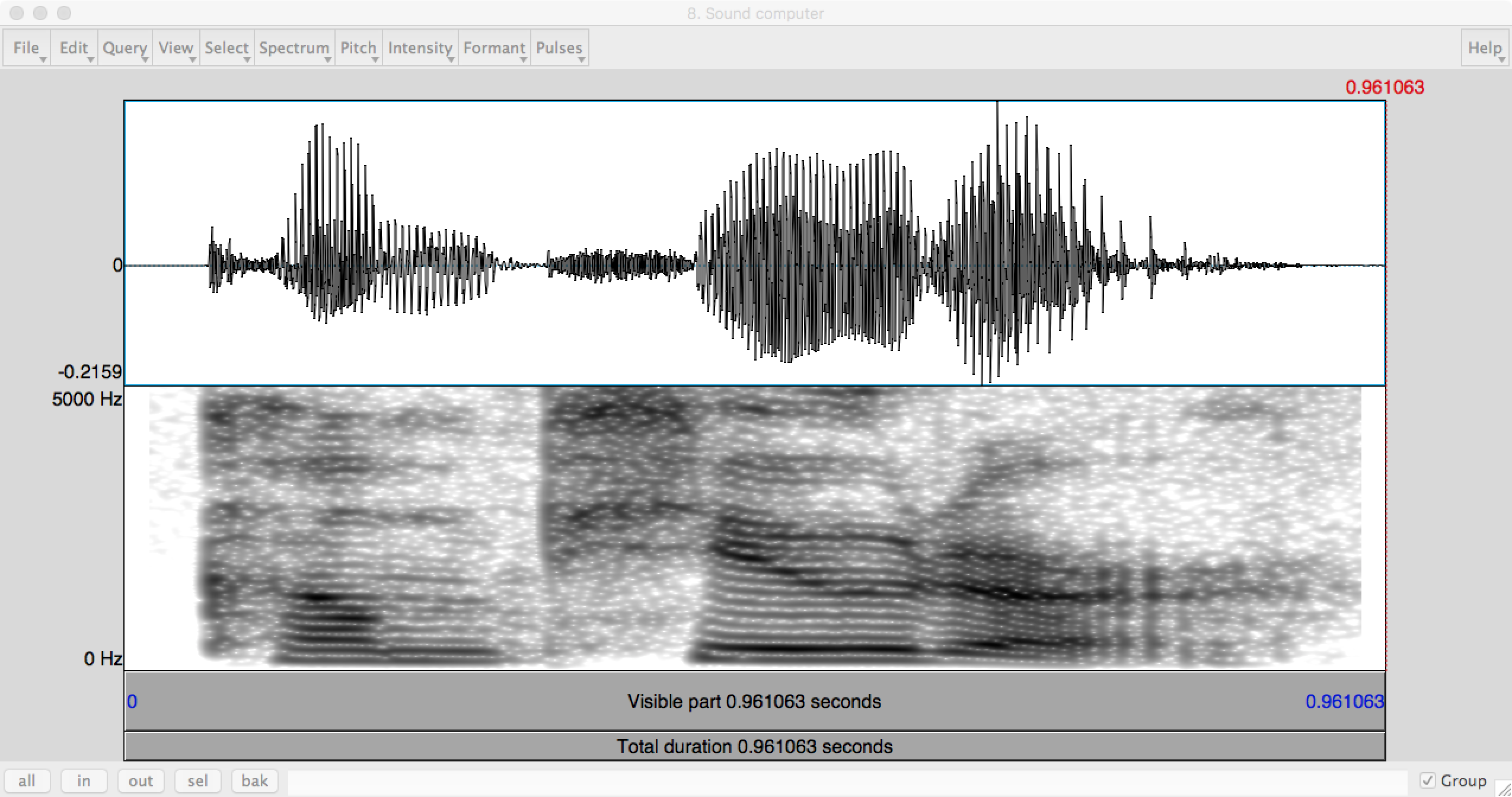Open the Help menu
The height and width of the screenshot is (797, 1512).
point(1484,48)
